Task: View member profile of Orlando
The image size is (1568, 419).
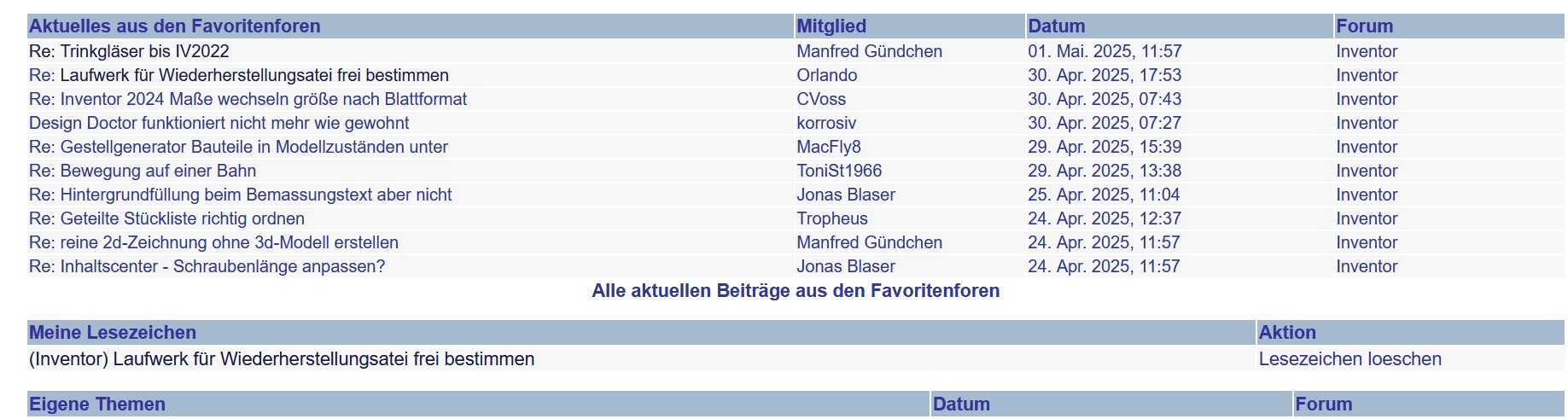Action: pos(826,75)
